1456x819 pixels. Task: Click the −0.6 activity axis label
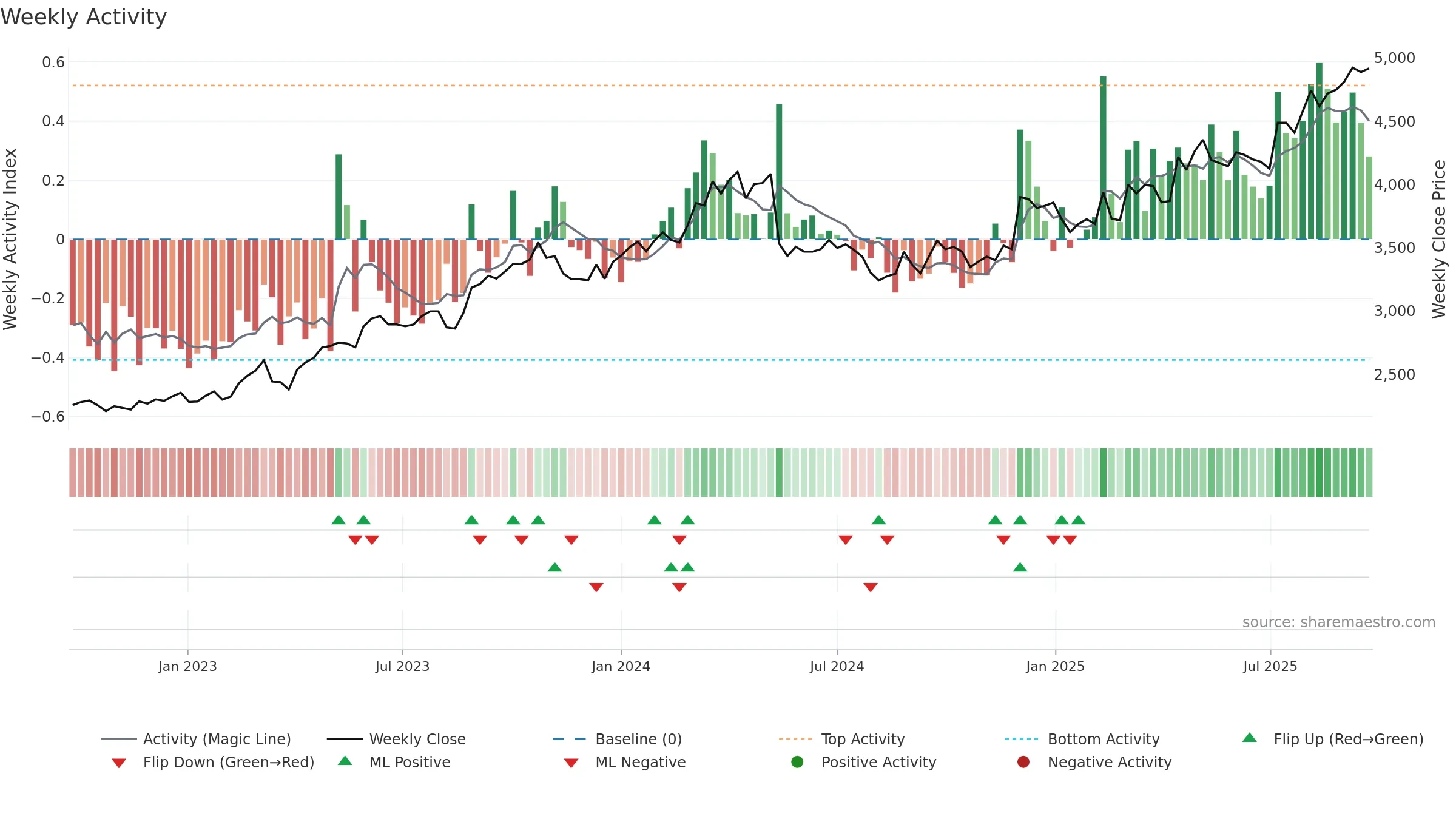tap(48, 416)
